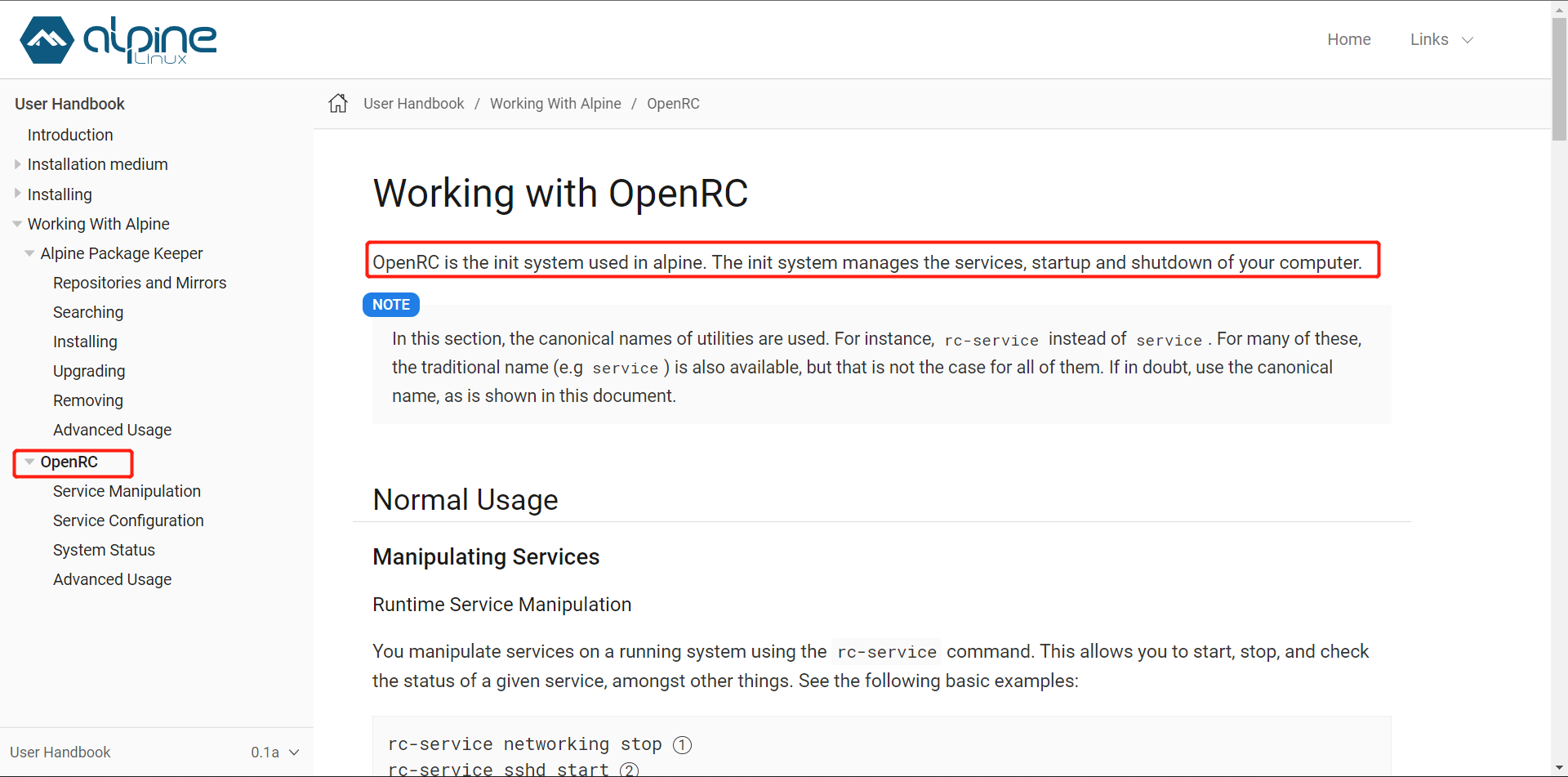Click the Runtime Service Manipulation subheading

pyautogui.click(x=501, y=605)
